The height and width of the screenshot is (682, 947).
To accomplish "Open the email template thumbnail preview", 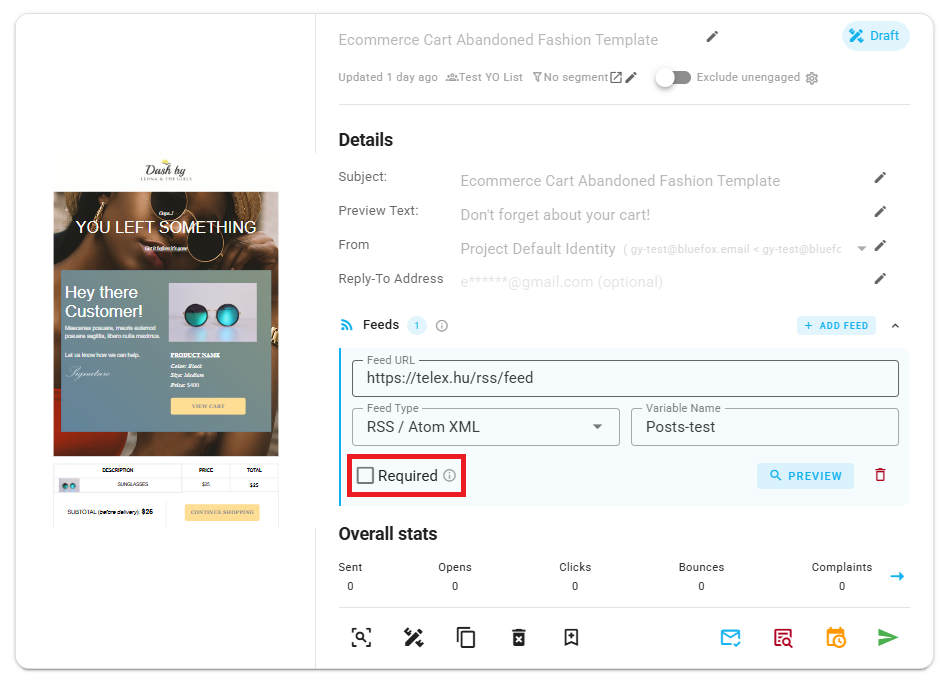I will click(166, 341).
